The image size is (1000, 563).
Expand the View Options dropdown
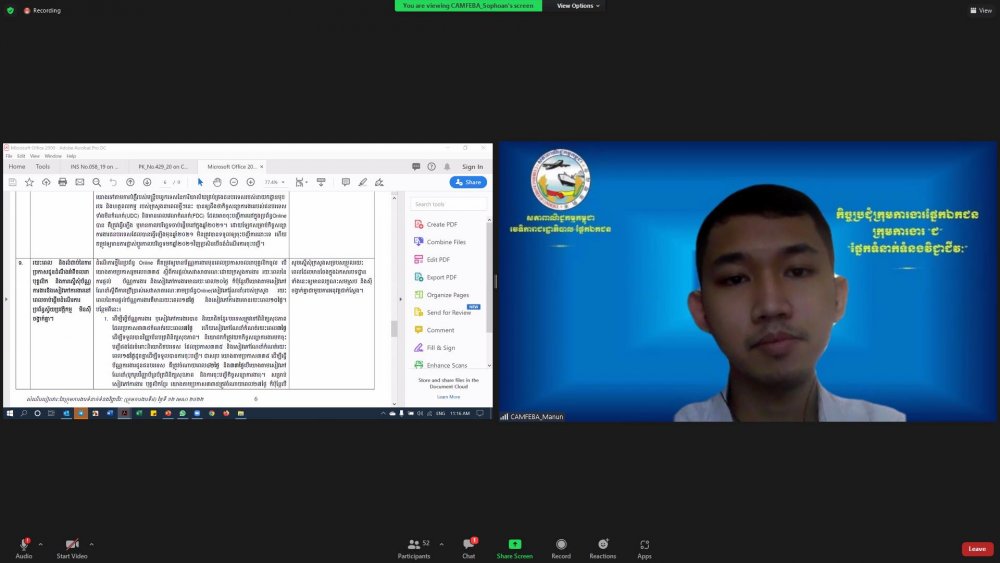578,6
